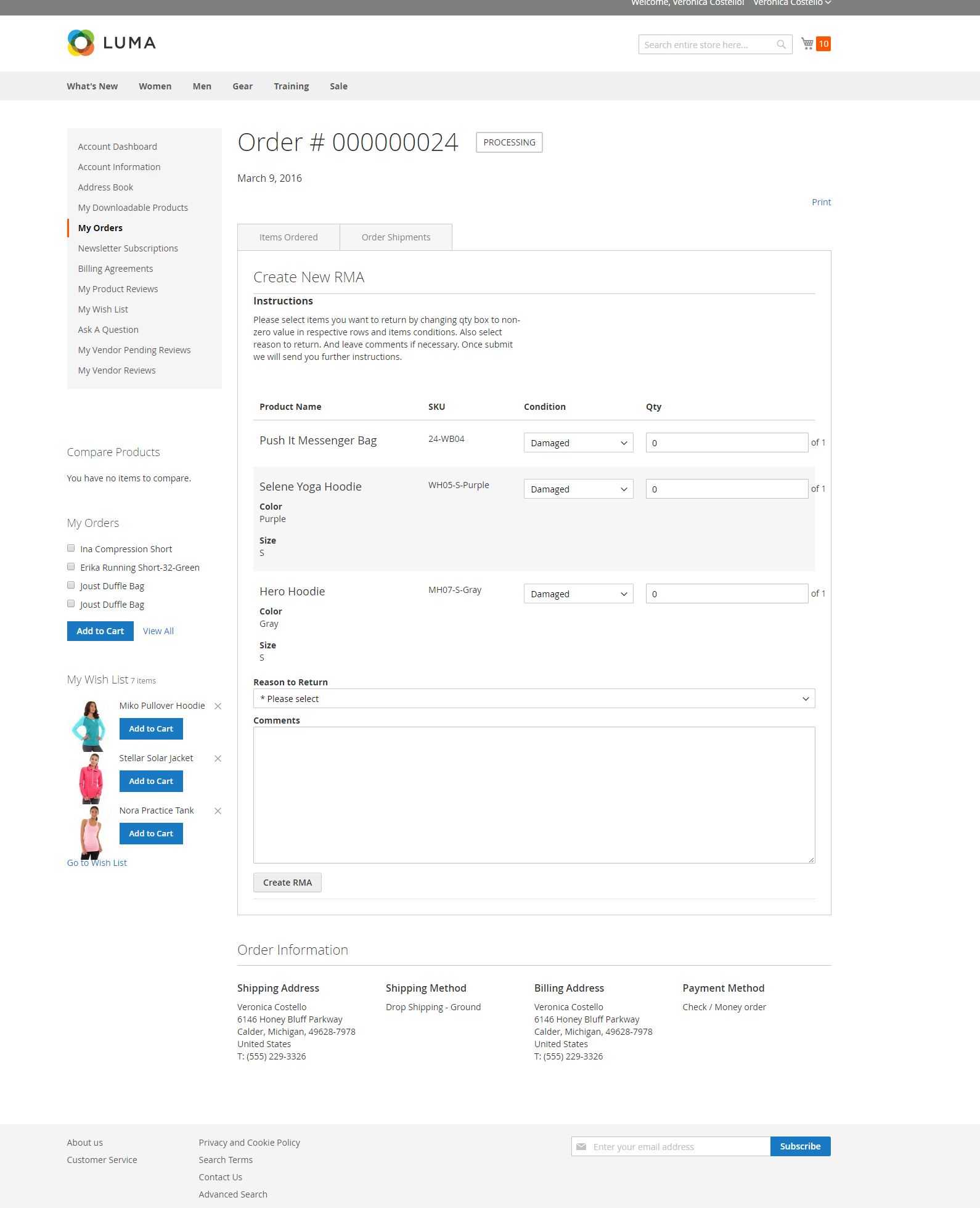
Task: Check the Ina Compression Short checkbox
Action: click(x=71, y=549)
